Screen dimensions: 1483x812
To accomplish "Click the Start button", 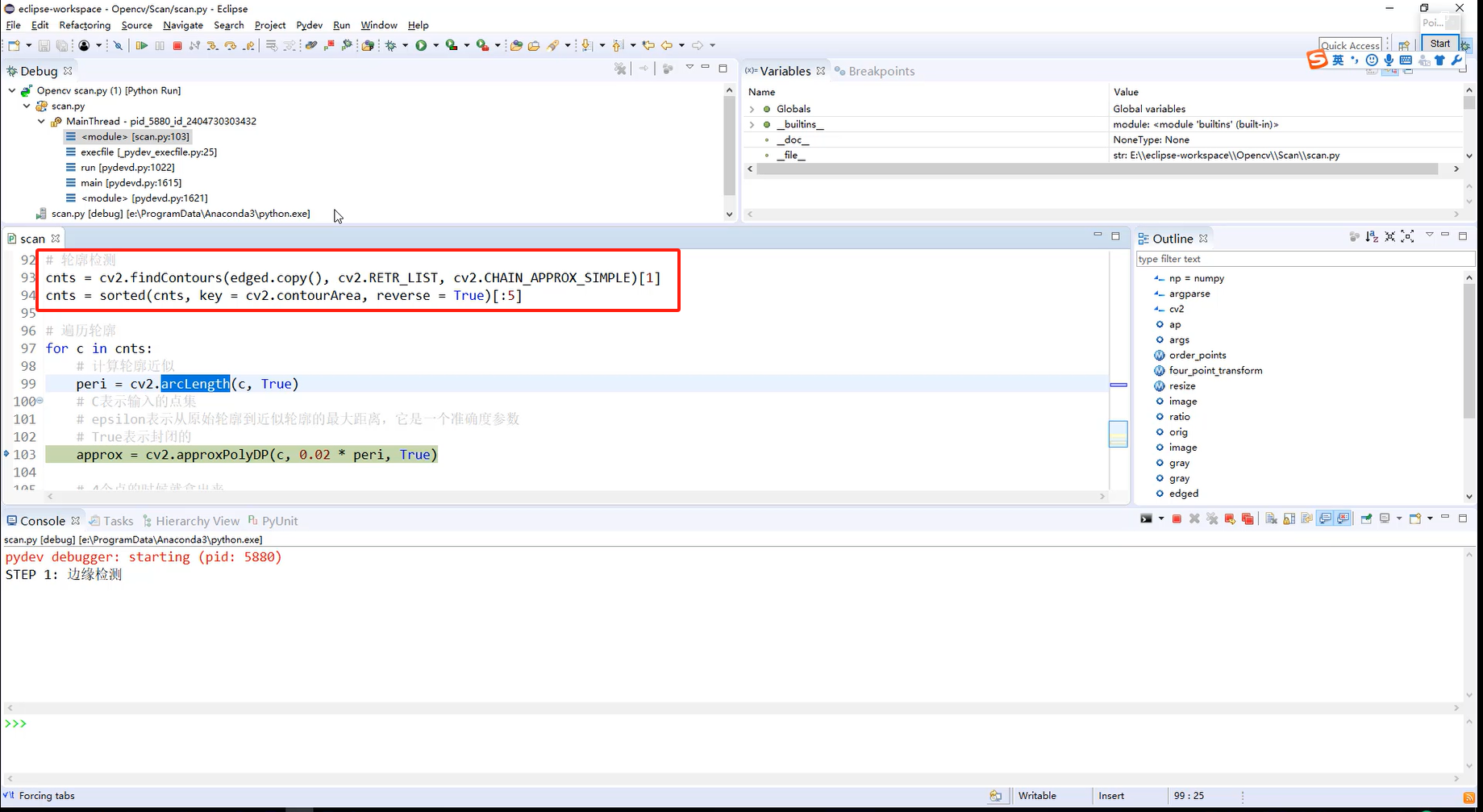I will coord(1440,44).
